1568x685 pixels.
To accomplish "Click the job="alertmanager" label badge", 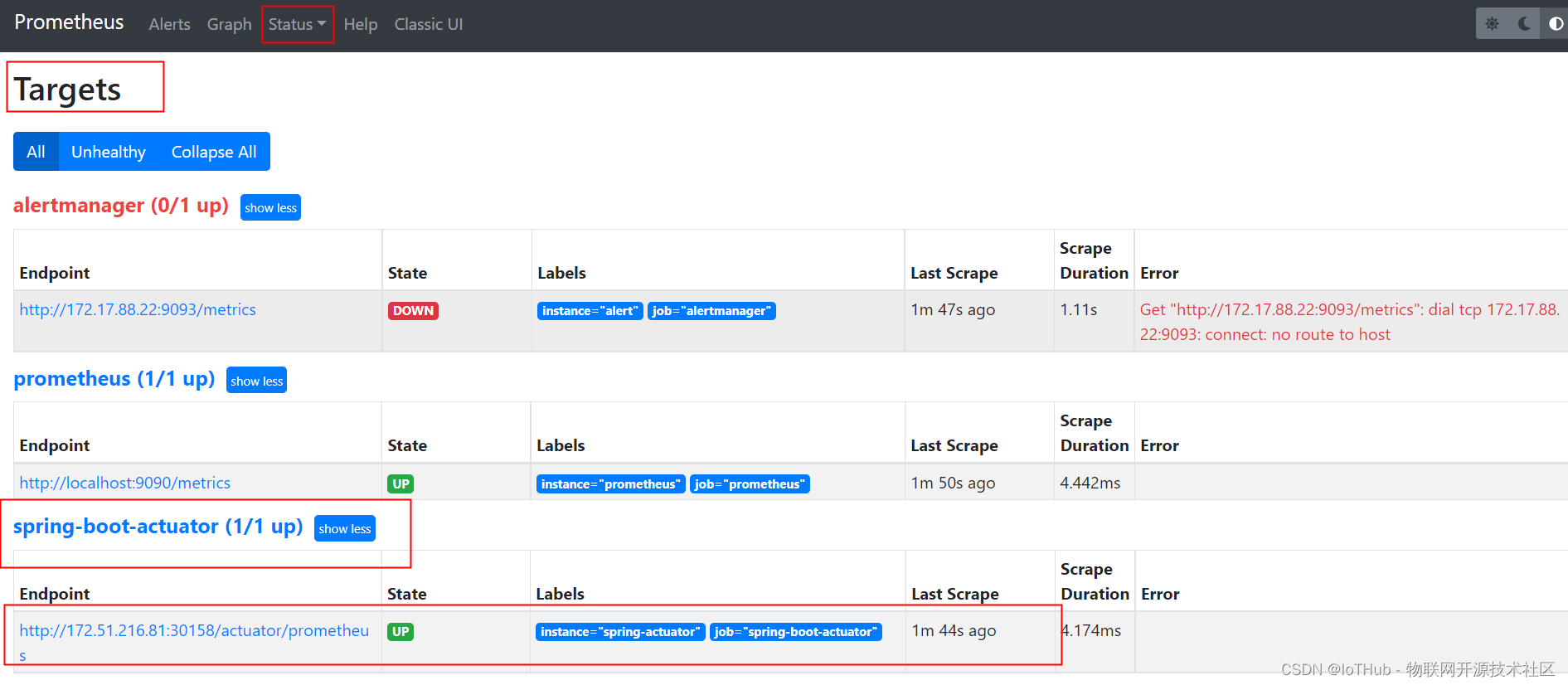I will [x=711, y=311].
